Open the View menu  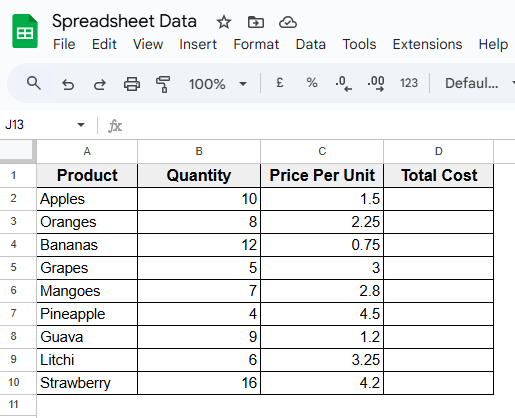148,44
